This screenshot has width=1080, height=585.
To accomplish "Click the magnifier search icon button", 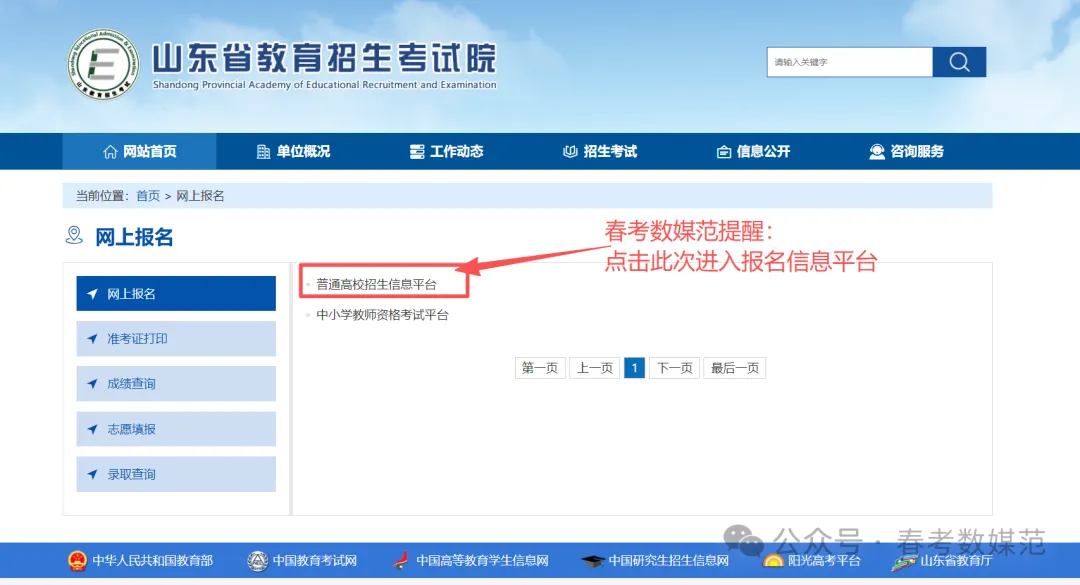I will pyautogui.click(x=959, y=62).
